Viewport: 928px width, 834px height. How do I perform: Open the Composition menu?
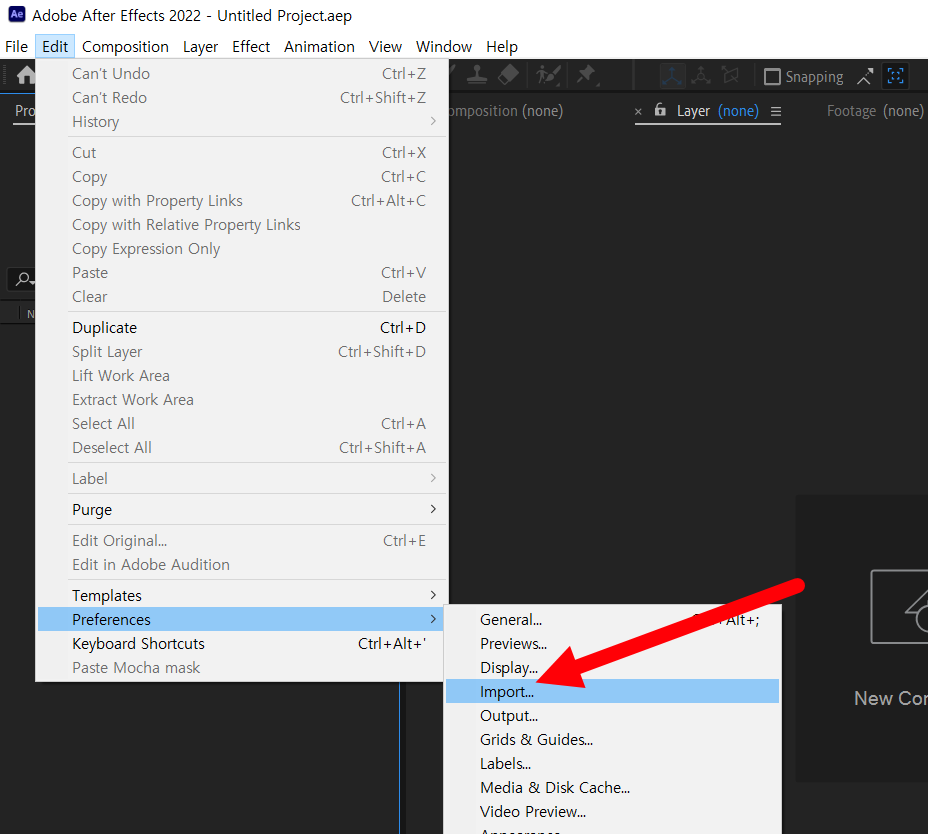click(125, 47)
